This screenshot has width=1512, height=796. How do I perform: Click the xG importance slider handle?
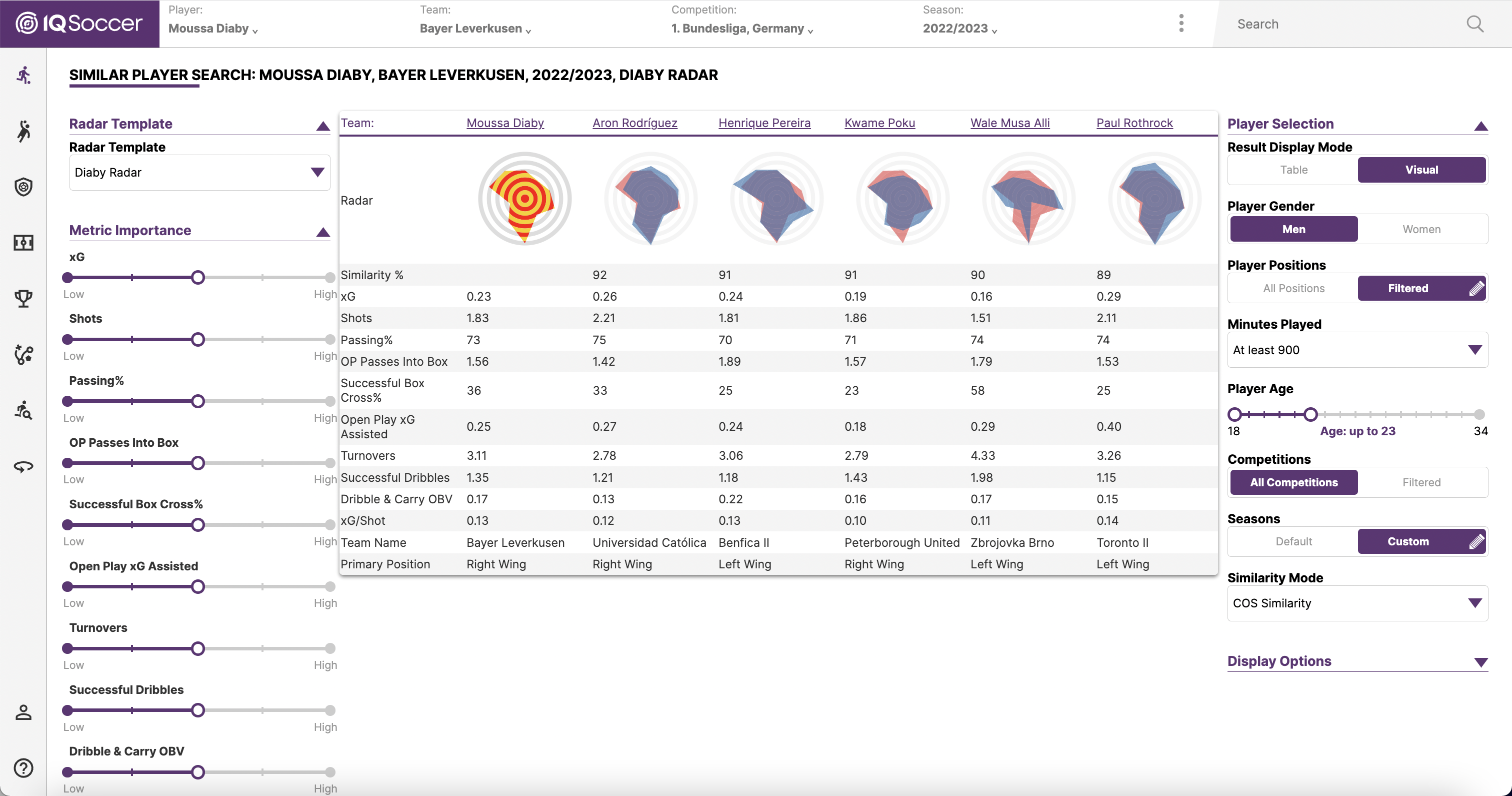pyautogui.click(x=198, y=277)
